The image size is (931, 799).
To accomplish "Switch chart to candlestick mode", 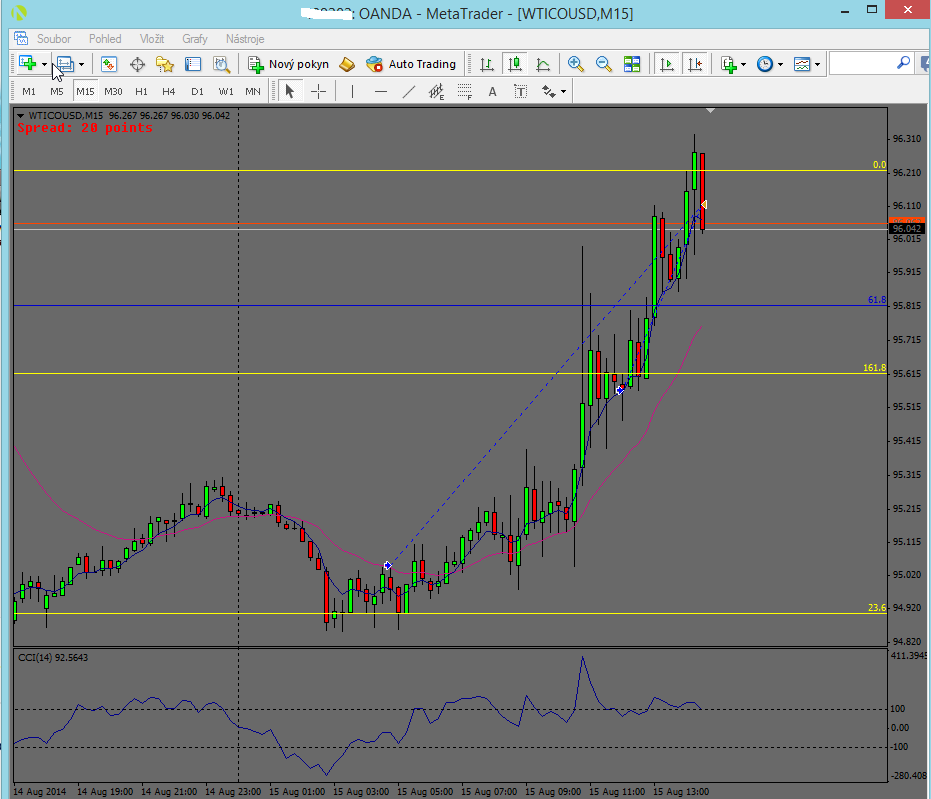I will [515, 64].
